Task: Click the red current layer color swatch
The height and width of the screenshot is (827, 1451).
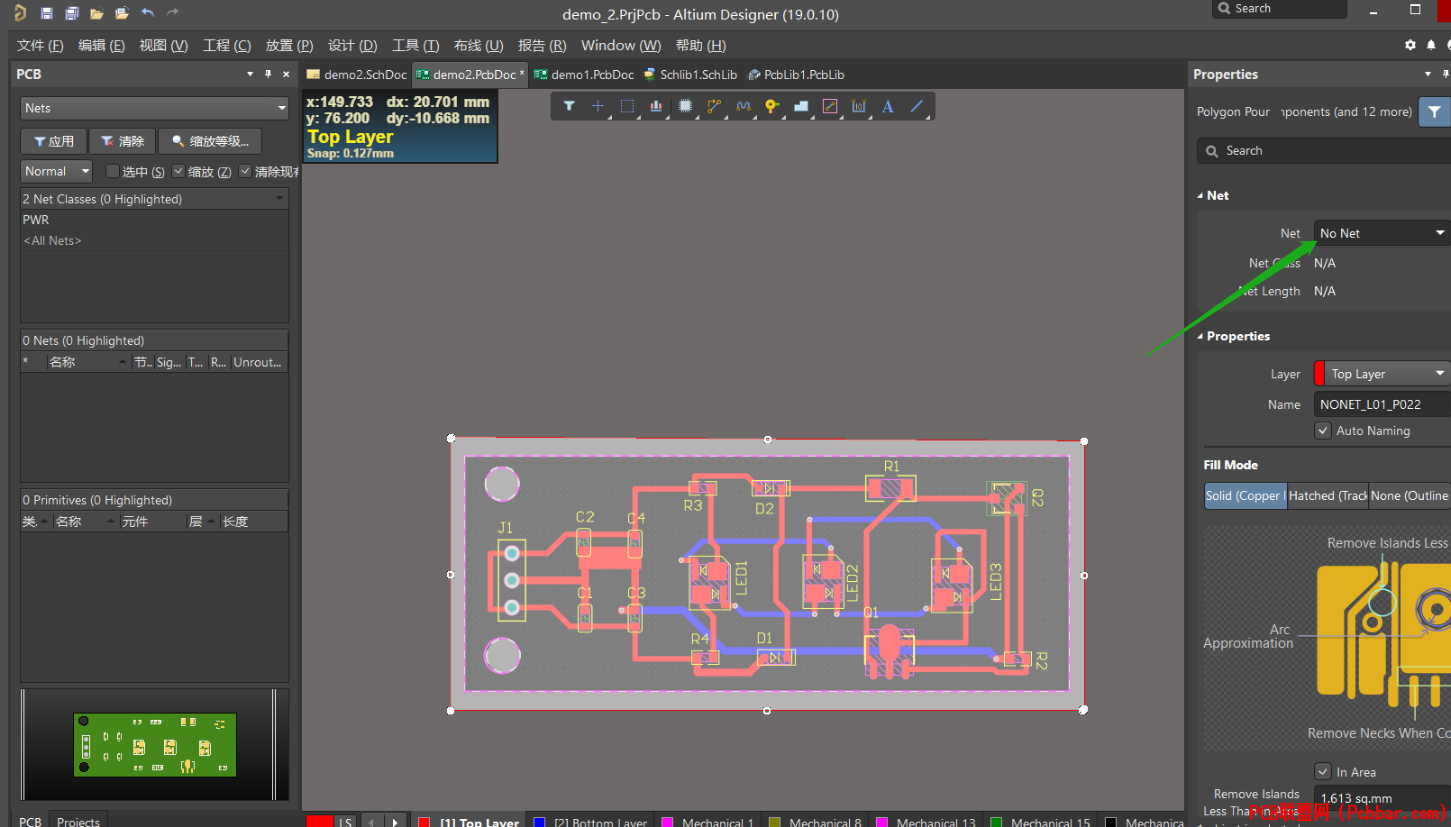Action: pyautogui.click(x=319, y=822)
